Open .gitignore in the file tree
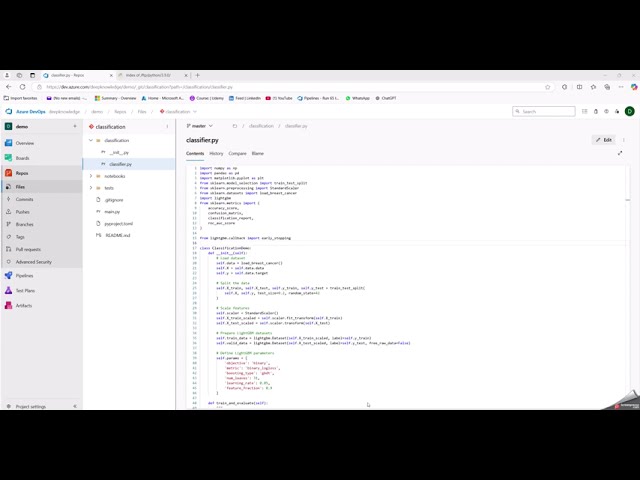 click(113, 200)
